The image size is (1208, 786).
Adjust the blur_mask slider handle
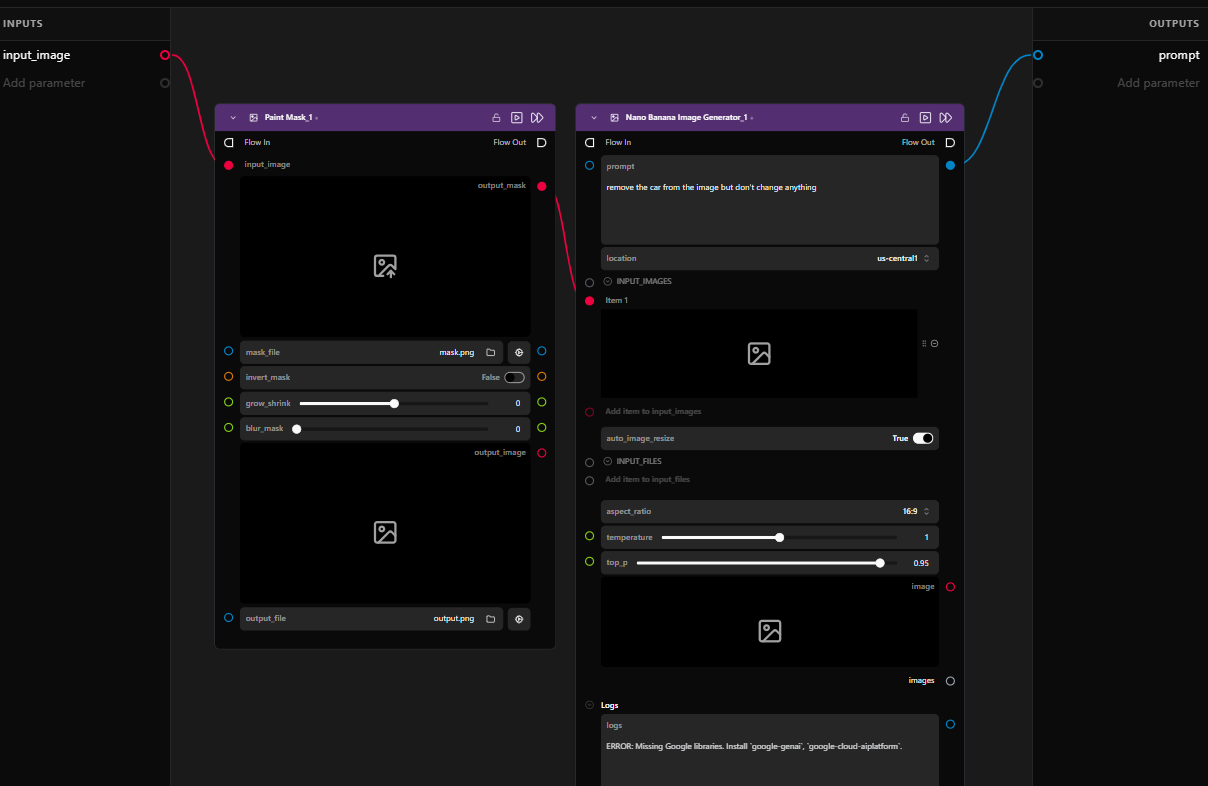click(297, 429)
